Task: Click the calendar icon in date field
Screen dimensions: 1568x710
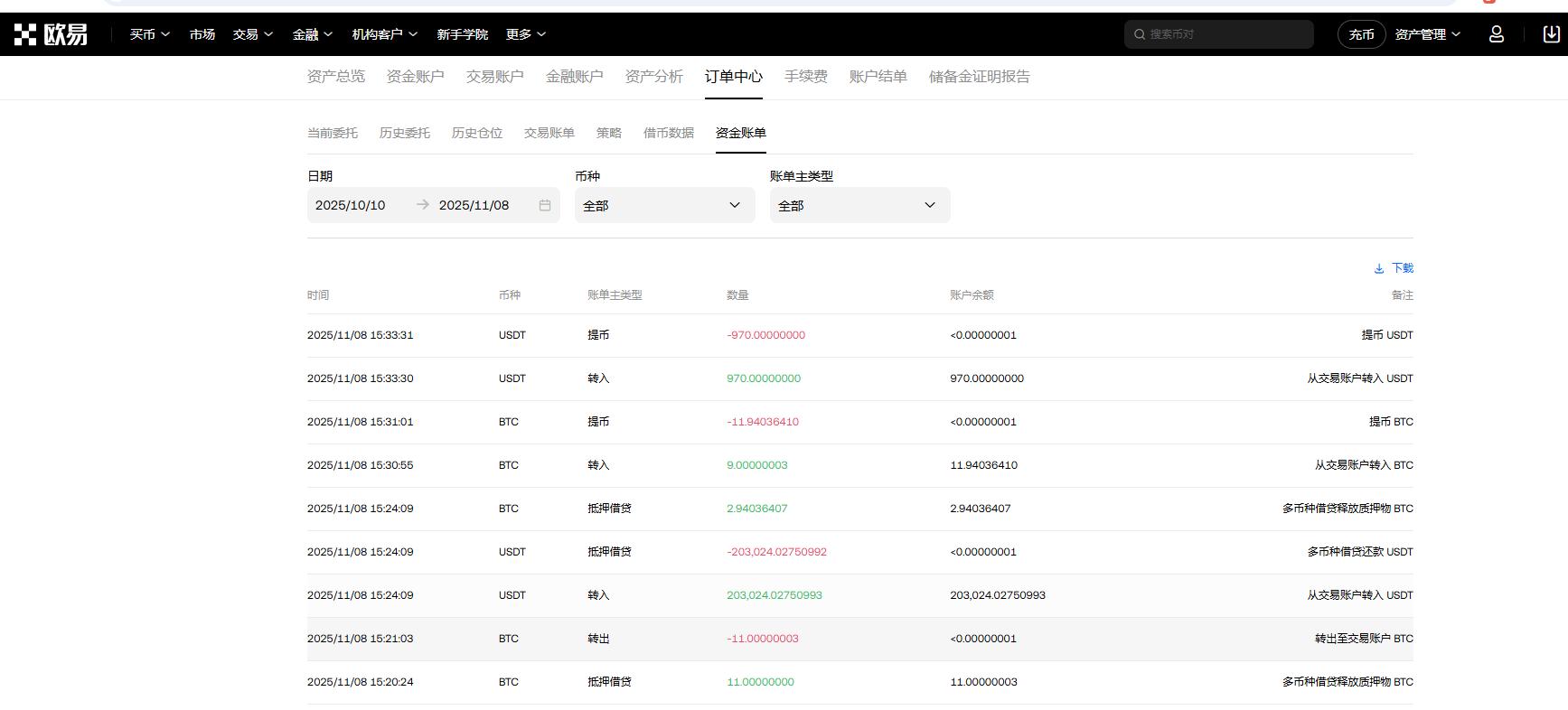Action: [545, 205]
